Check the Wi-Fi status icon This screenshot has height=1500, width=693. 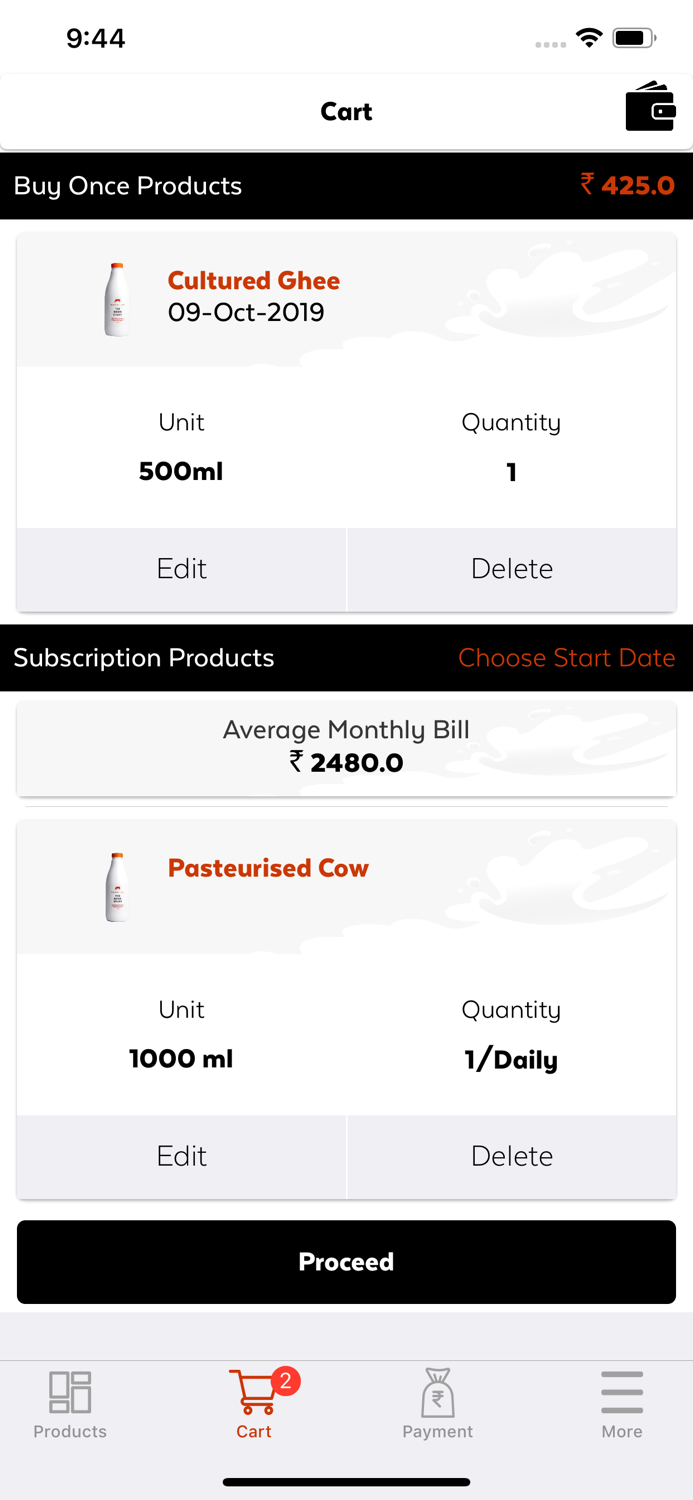pos(589,39)
